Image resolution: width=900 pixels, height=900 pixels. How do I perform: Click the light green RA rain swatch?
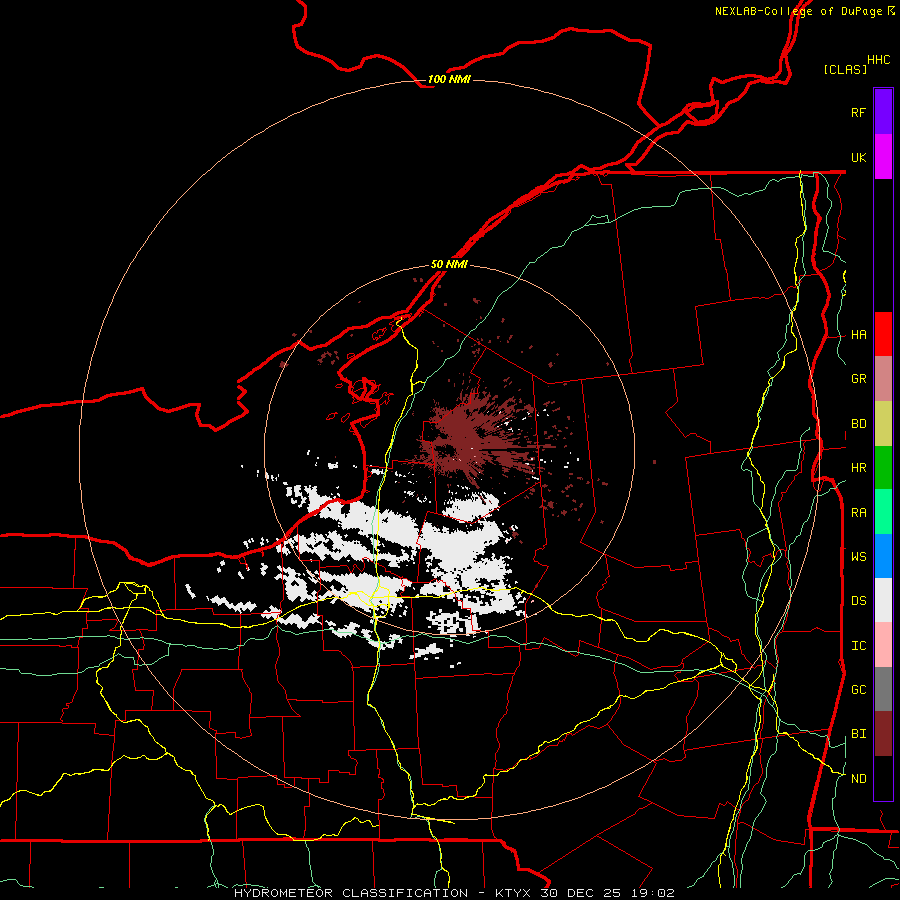(x=883, y=512)
